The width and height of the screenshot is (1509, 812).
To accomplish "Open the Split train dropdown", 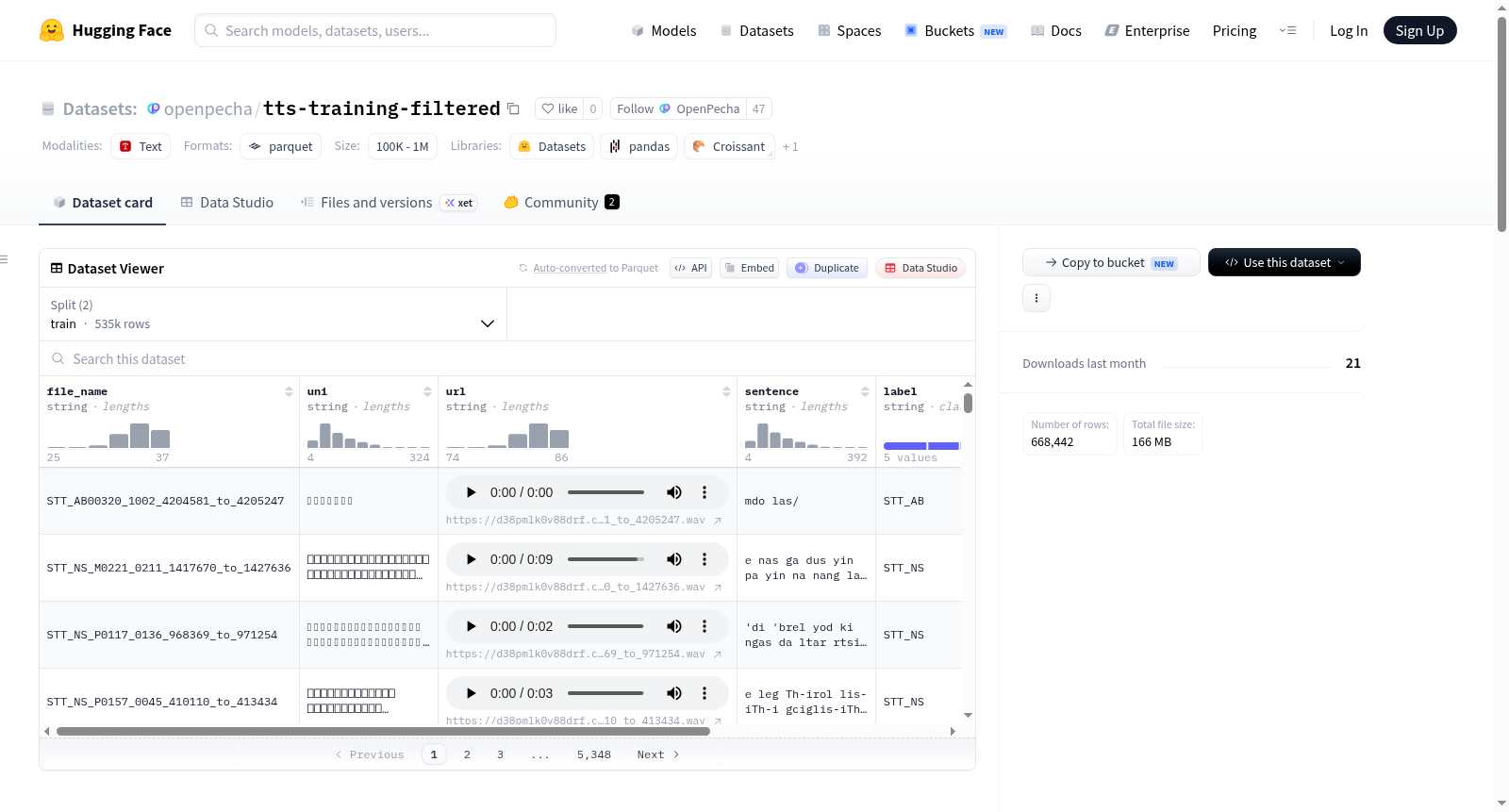I will pyautogui.click(x=273, y=314).
